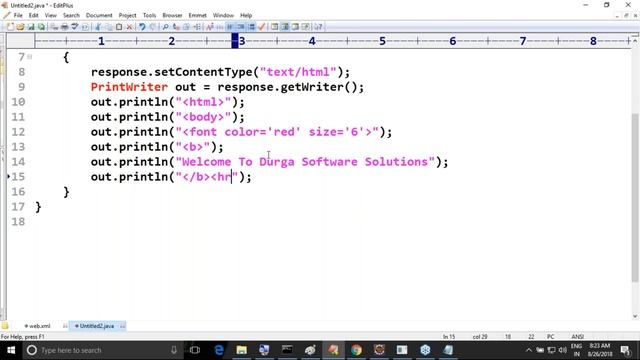The image size is (640, 360).
Task: Click "Welcome To Durga Software Solutions" string
Action: click(305, 162)
